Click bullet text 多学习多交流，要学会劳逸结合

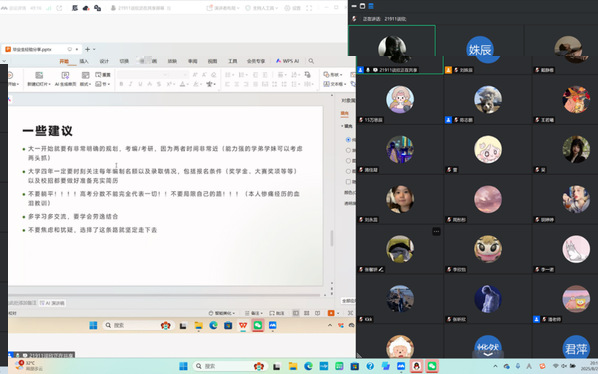tap(73, 217)
